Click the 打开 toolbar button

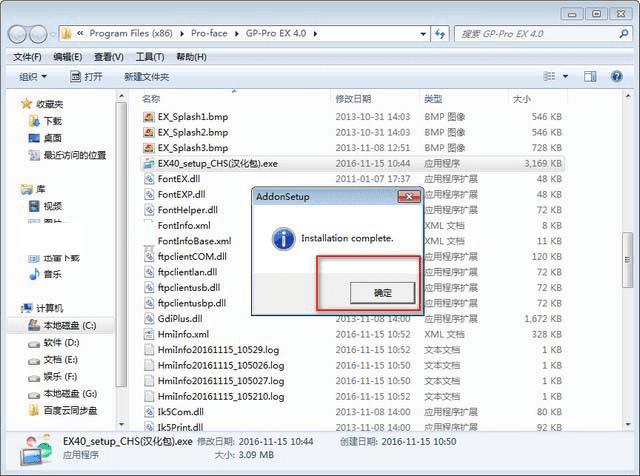coord(86,76)
